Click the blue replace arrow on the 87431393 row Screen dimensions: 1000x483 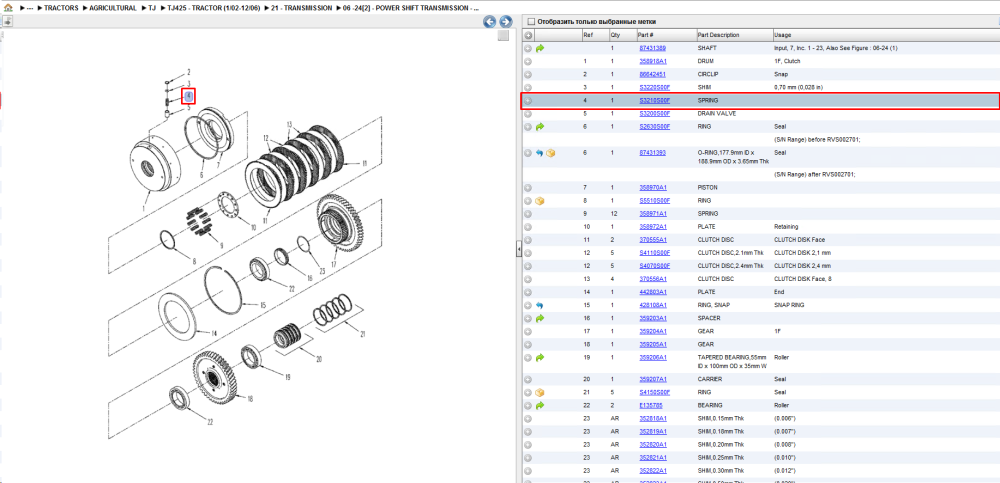point(540,153)
